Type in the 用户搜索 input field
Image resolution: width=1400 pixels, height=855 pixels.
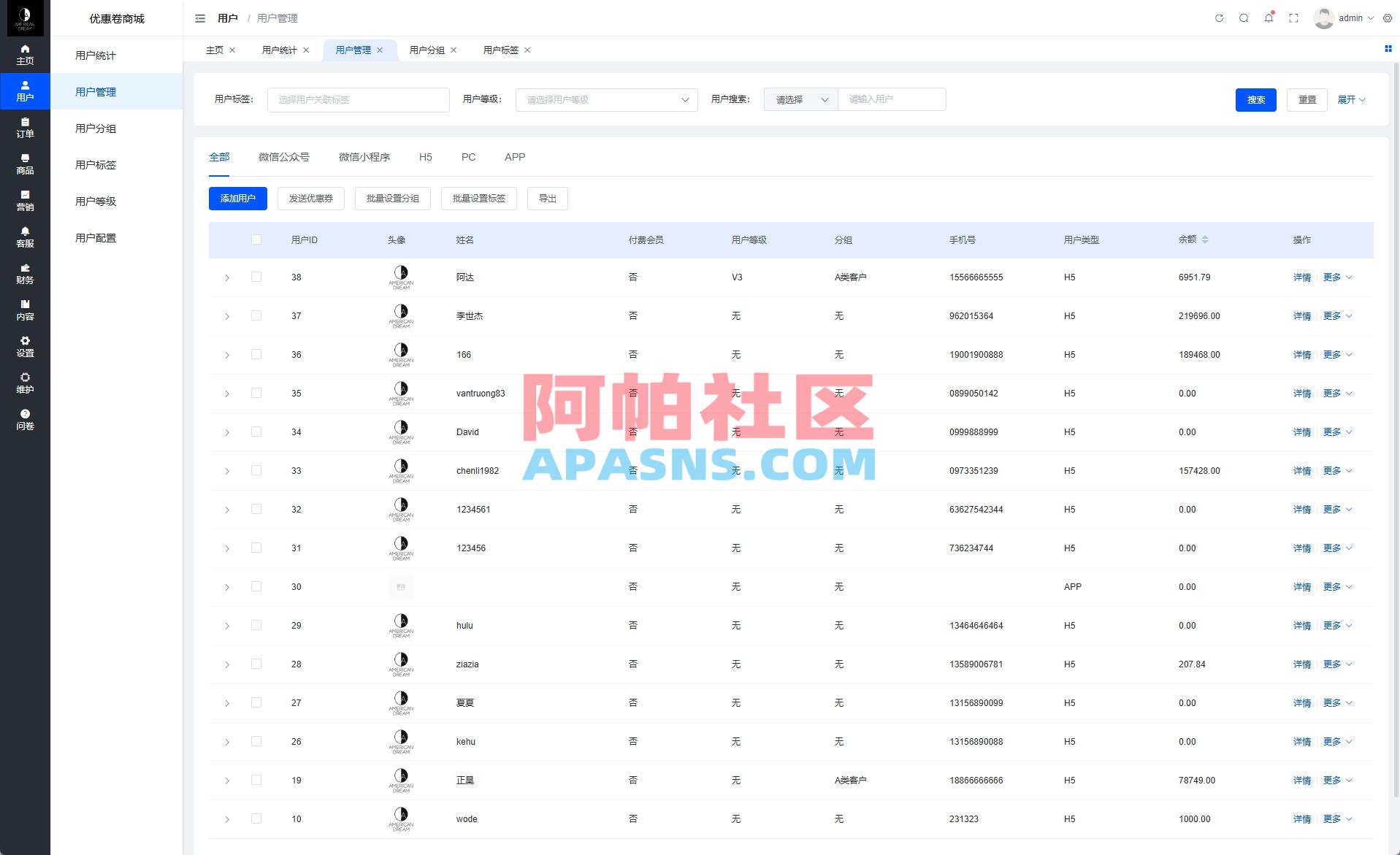coord(891,99)
